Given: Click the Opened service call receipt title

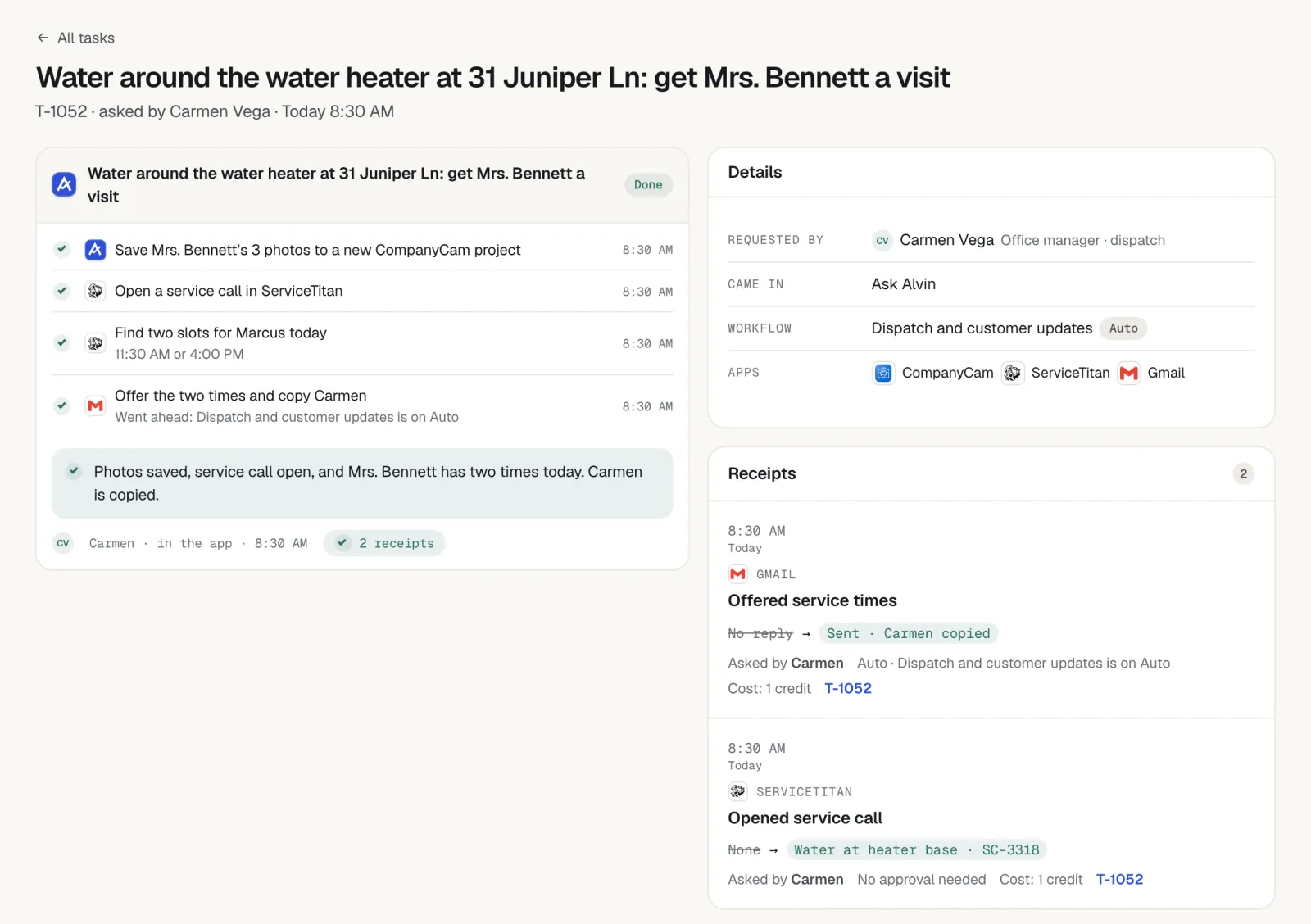Looking at the screenshot, I should (805, 818).
